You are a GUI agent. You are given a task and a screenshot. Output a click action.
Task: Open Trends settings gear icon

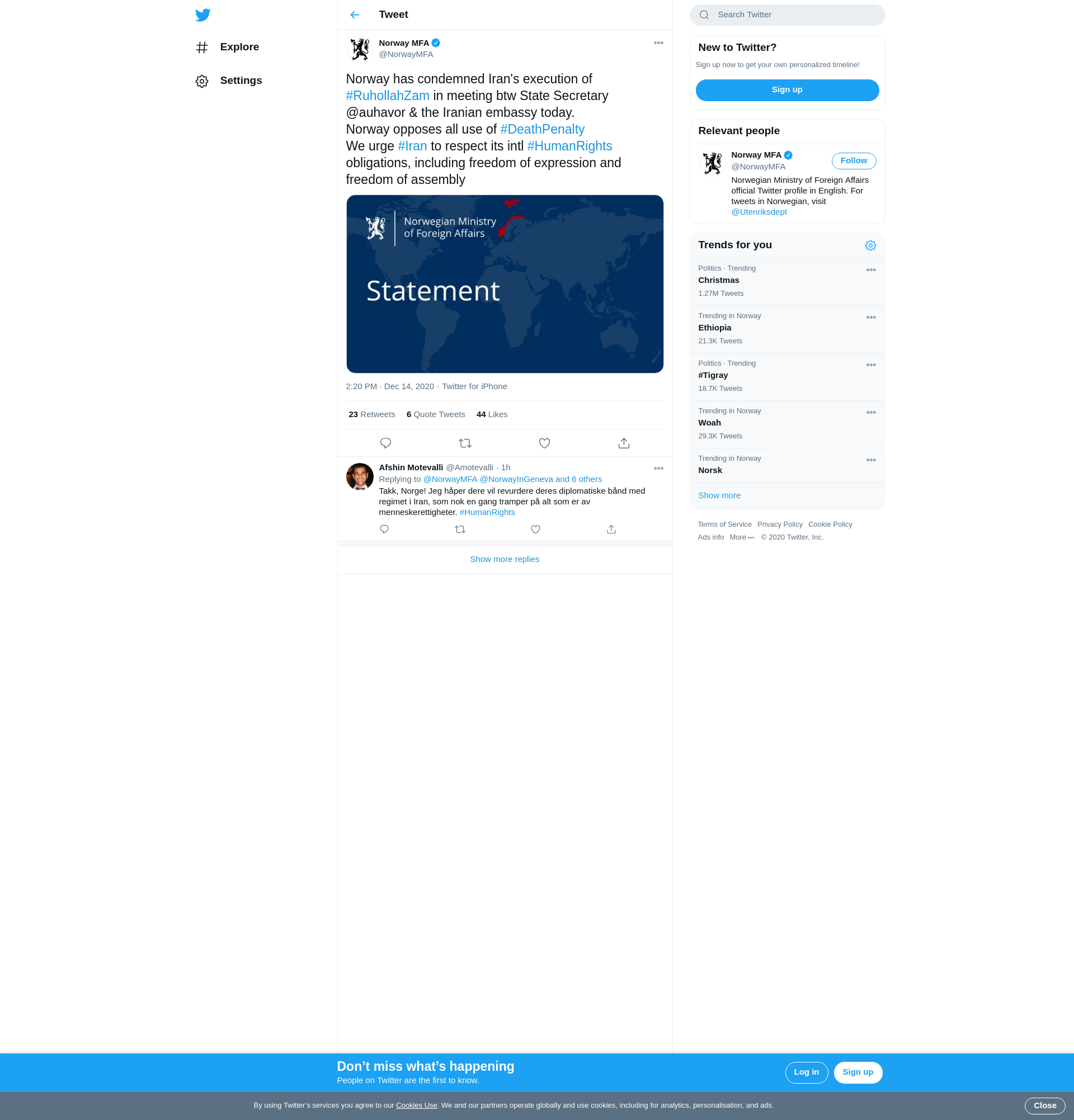click(870, 245)
